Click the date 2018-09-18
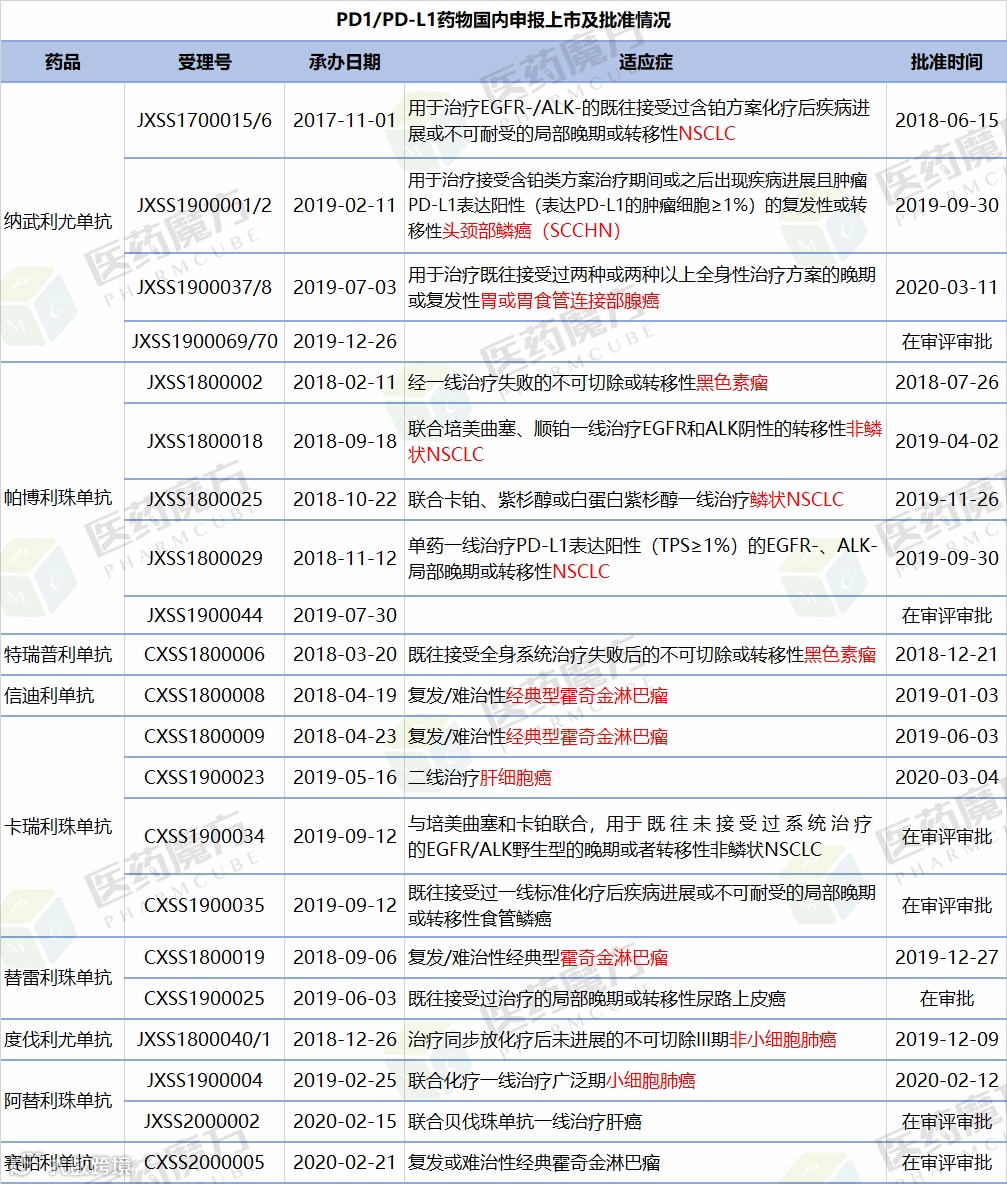Image resolution: width=1007 pixels, height=1184 pixels. (345, 441)
